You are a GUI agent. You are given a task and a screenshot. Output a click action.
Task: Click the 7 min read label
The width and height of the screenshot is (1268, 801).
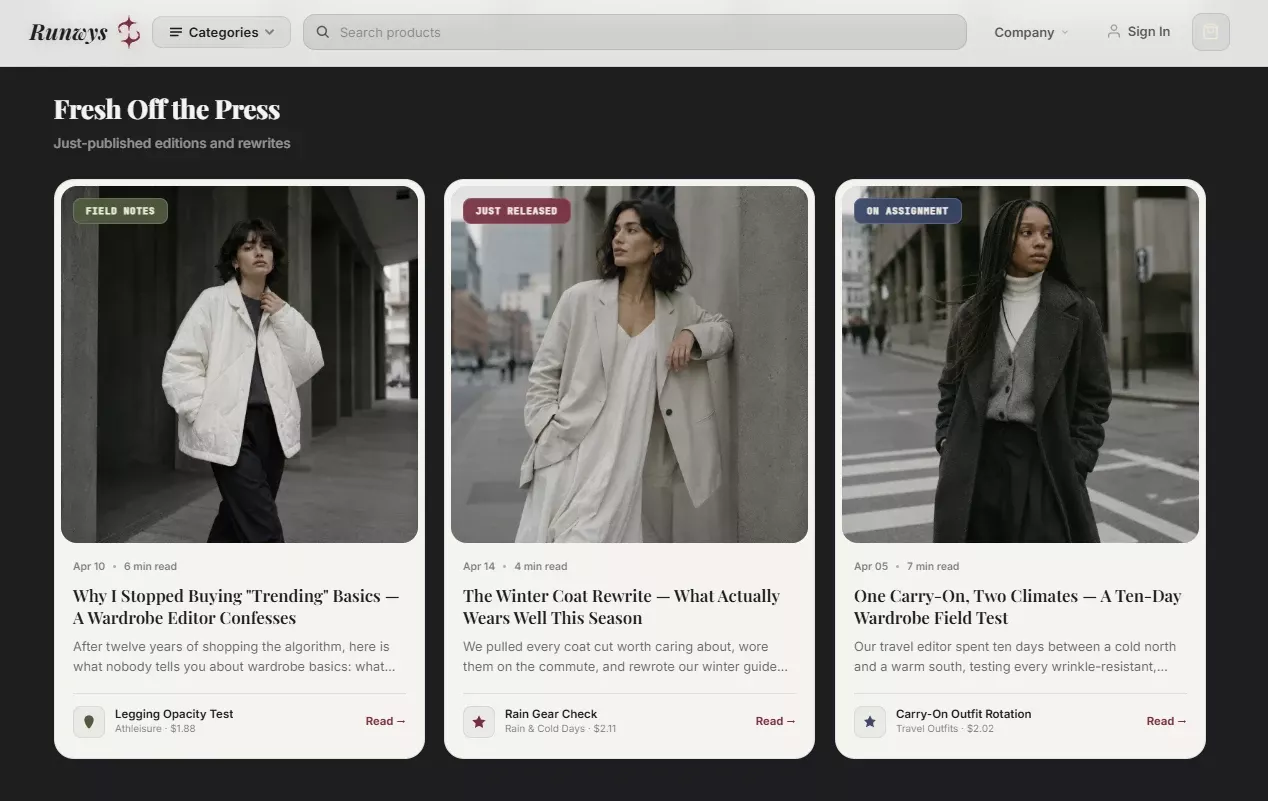933,566
